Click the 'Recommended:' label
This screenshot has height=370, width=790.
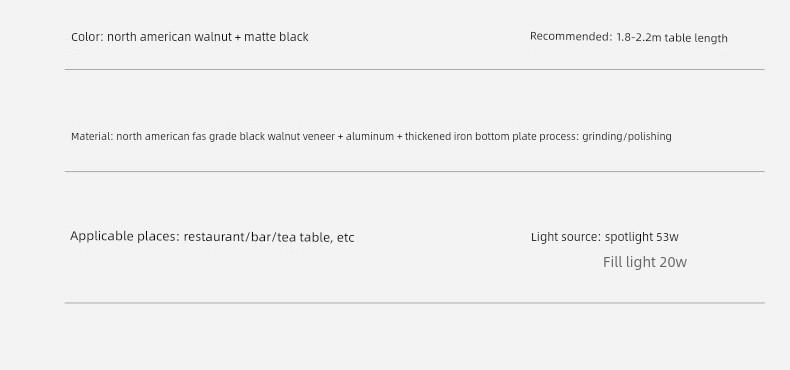point(571,36)
